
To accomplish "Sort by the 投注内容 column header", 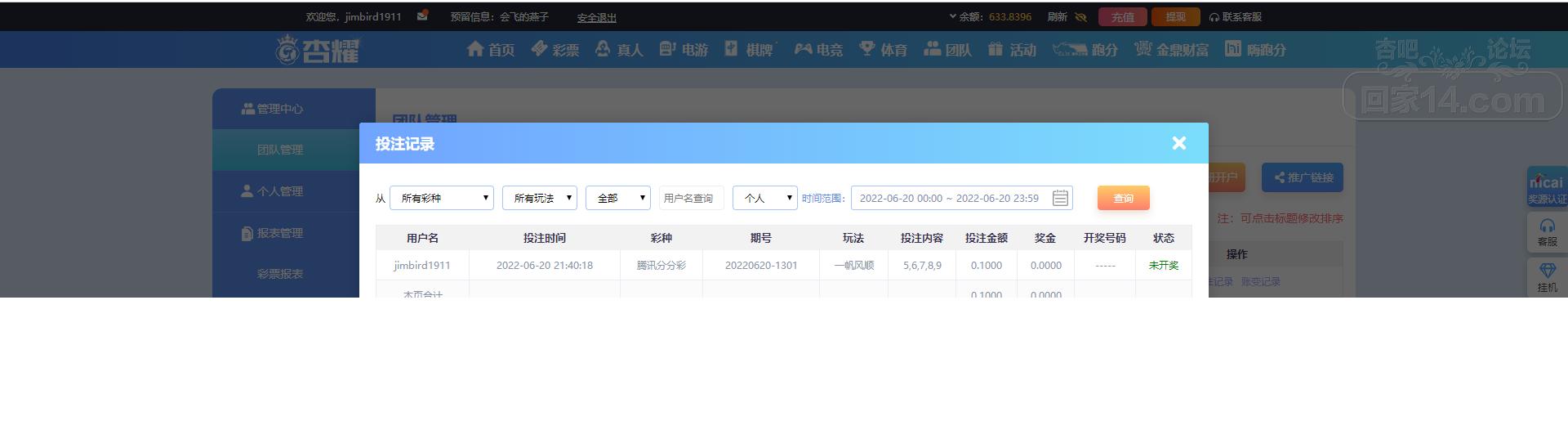I will click(922, 238).
